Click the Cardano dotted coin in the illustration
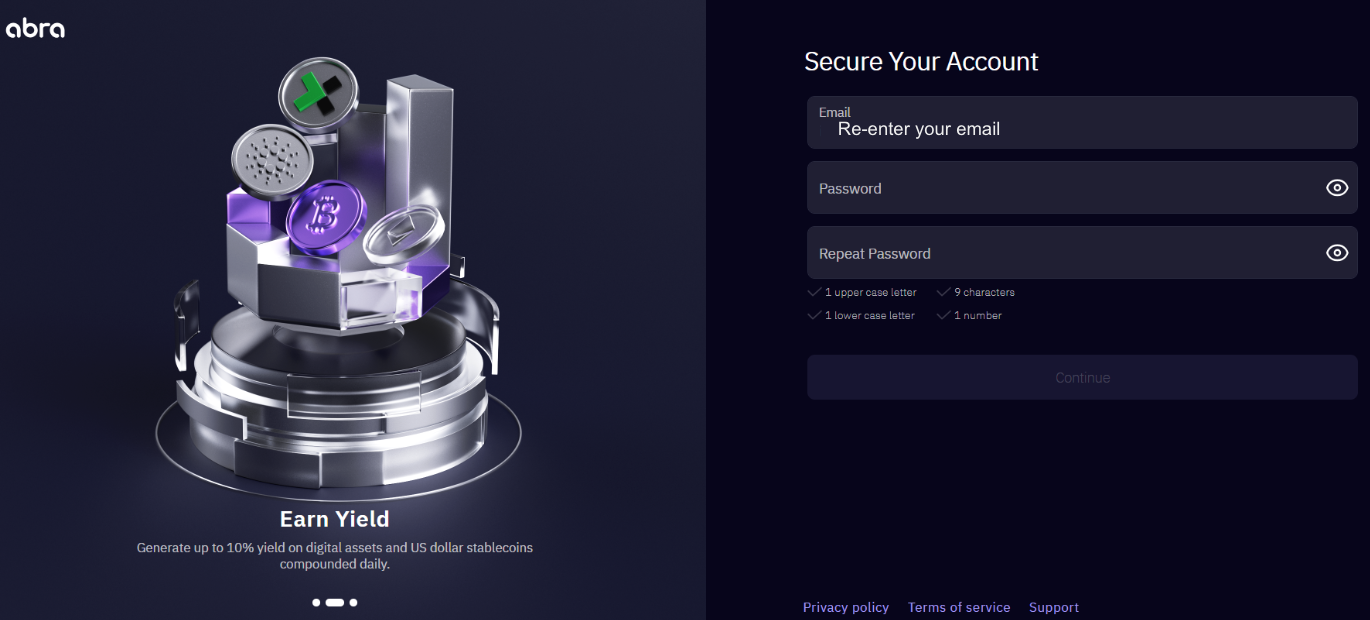This screenshot has width=1370, height=620. point(267,162)
